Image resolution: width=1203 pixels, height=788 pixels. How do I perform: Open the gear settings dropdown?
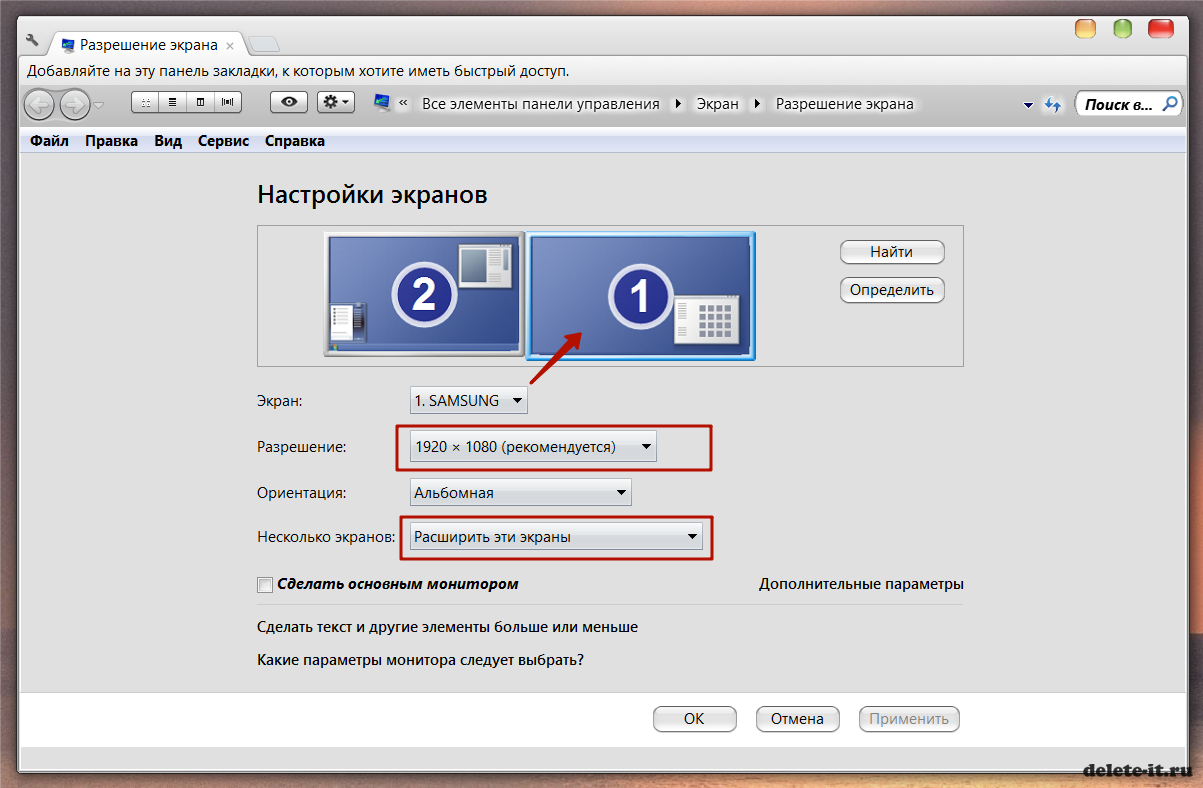coord(335,102)
